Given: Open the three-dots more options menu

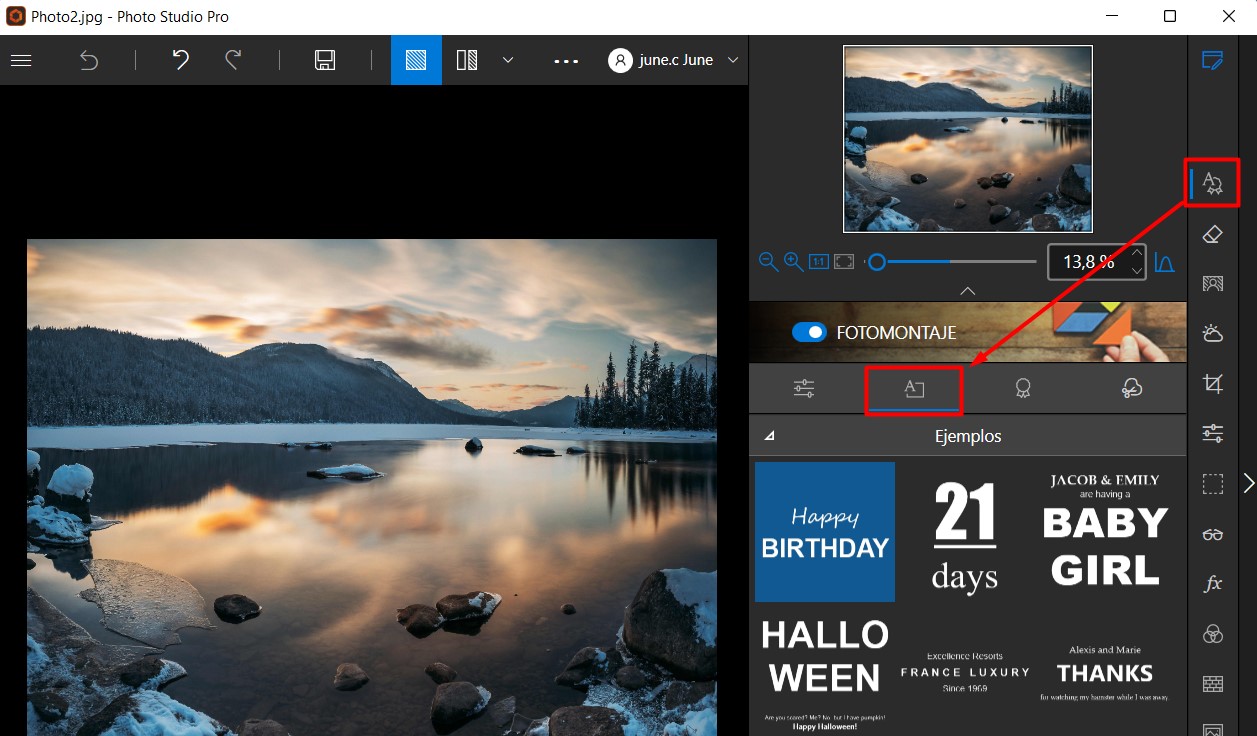Looking at the screenshot, I should click(x=566, y=61).
